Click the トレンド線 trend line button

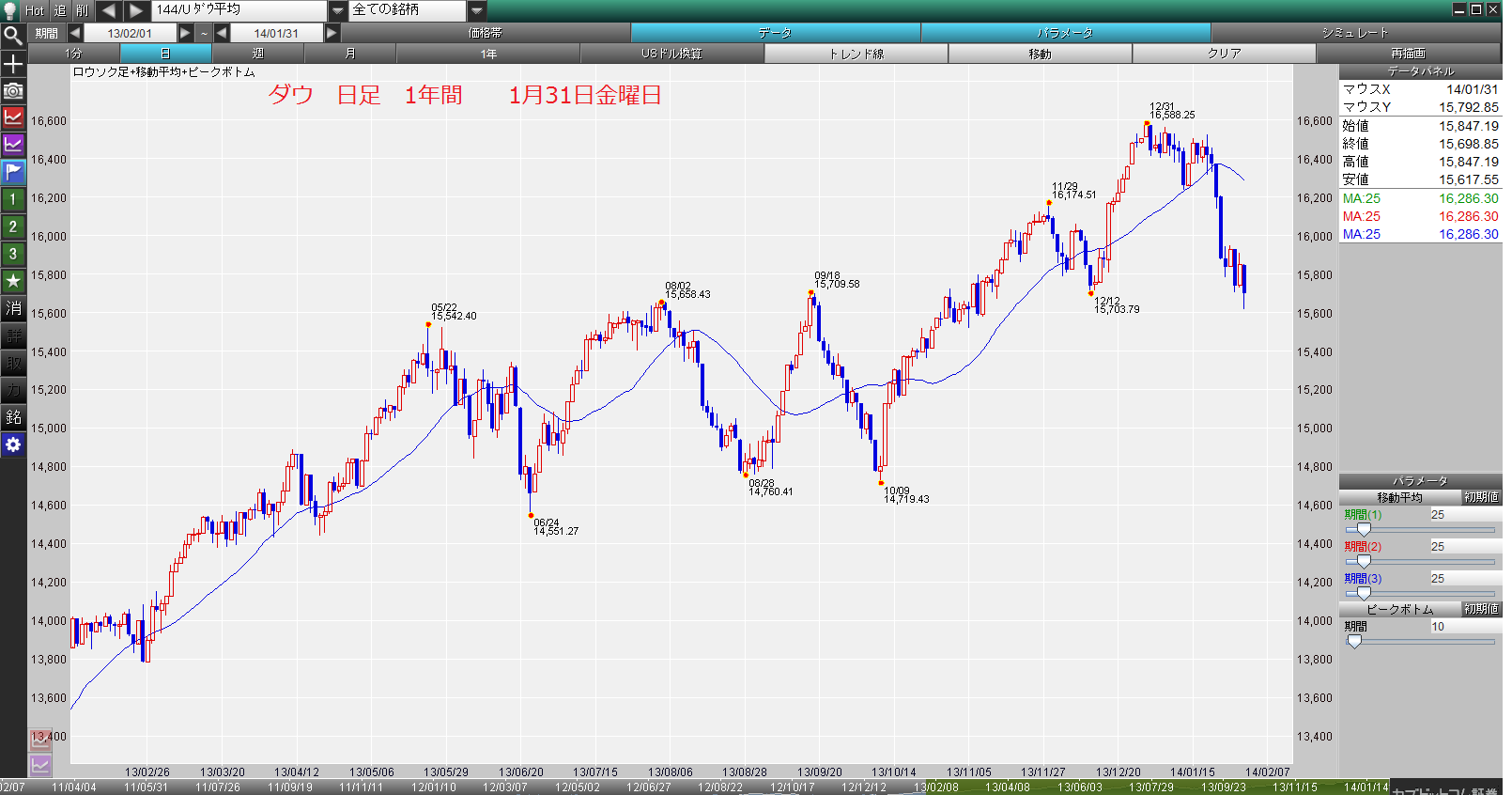[x=856, y=54]
